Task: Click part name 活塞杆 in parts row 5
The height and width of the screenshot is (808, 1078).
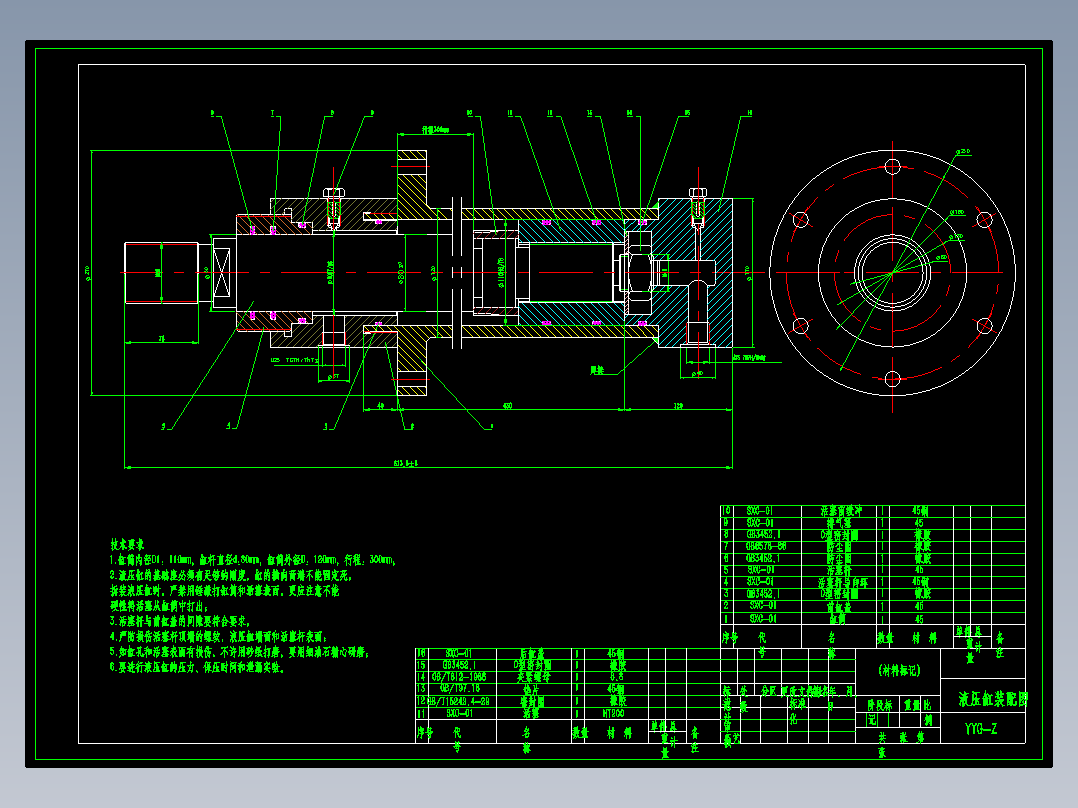Action: (839, 570)
